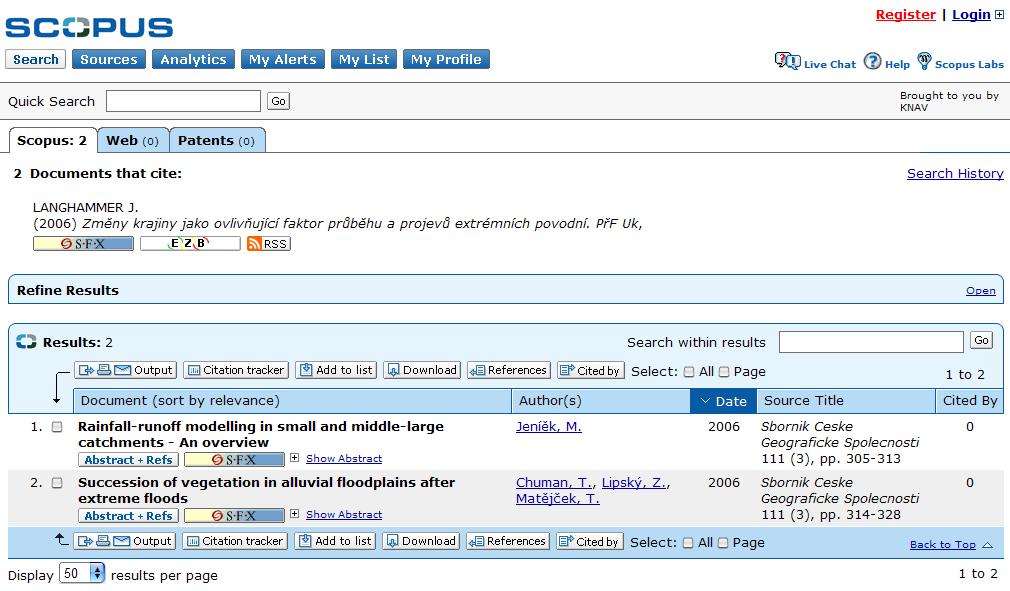
Task: Open the Help question mark icon
Action: (x=872, y=61)
